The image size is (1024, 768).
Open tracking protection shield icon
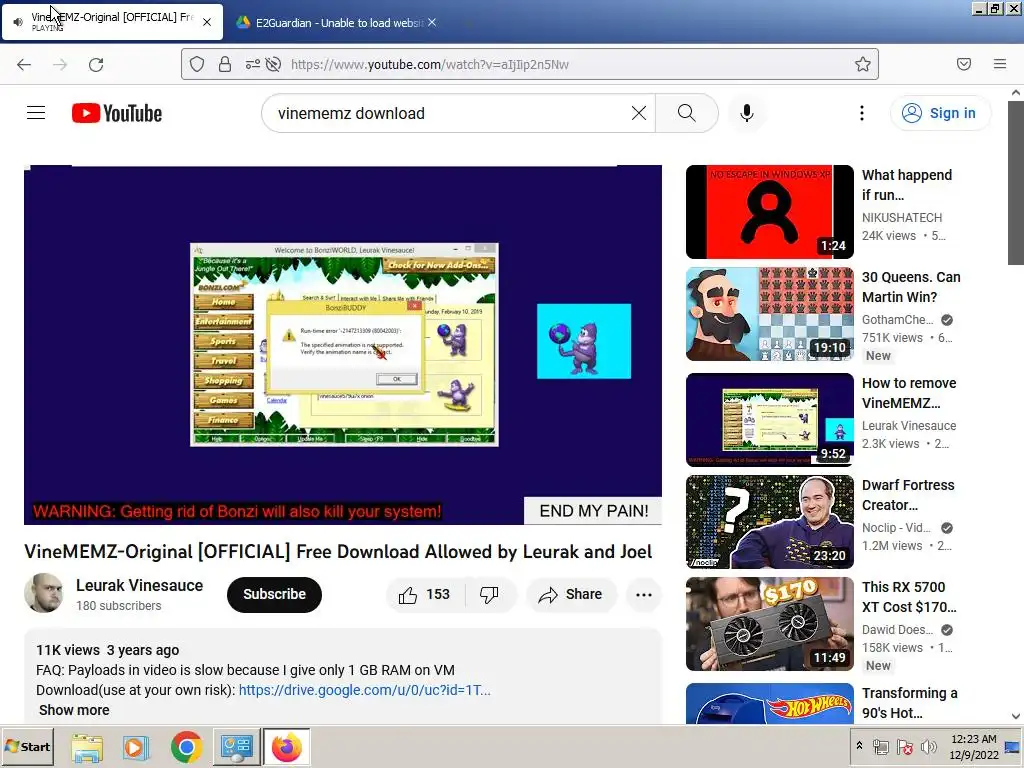pyautogui.click(x=197, y=64)
